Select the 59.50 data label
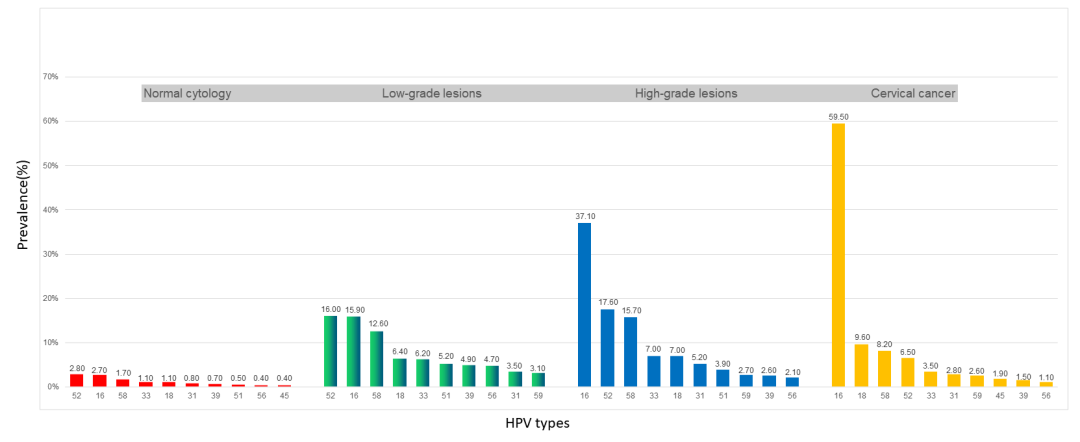Viewport: 1080px width, 442px height. [838, 117]
